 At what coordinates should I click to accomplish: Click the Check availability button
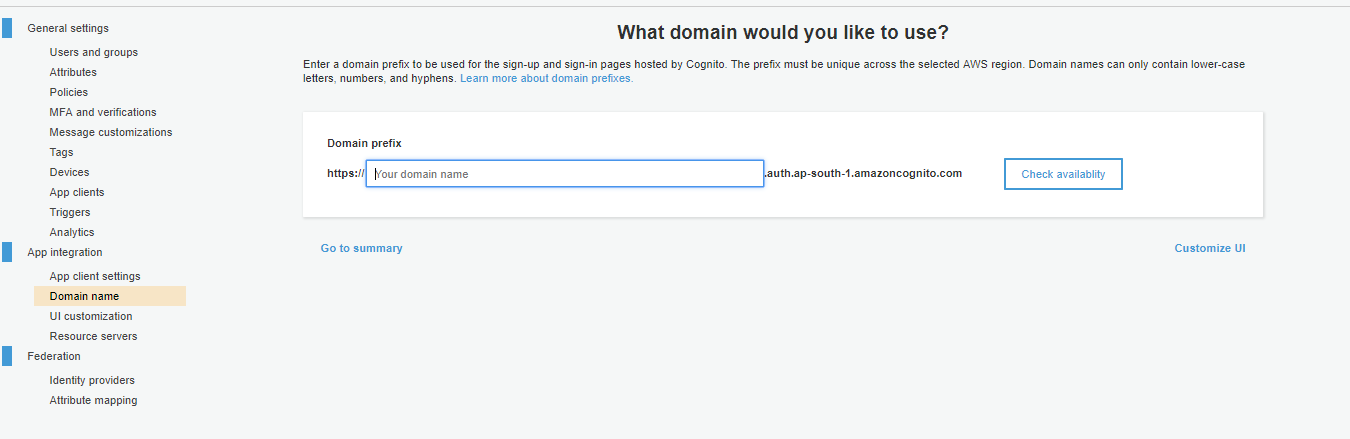point(1063,174)
